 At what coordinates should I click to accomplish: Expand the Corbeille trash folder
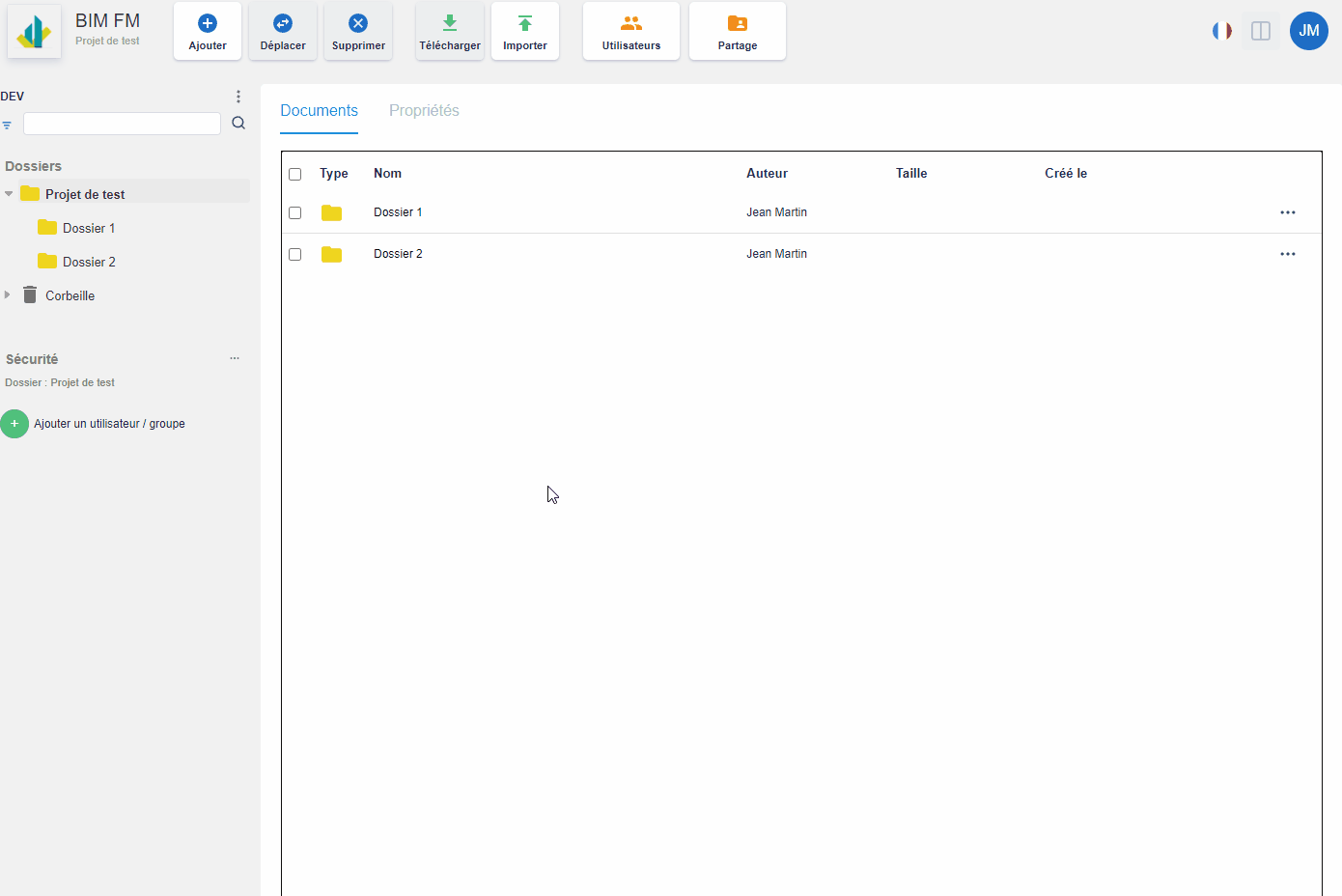pos(9,294)
